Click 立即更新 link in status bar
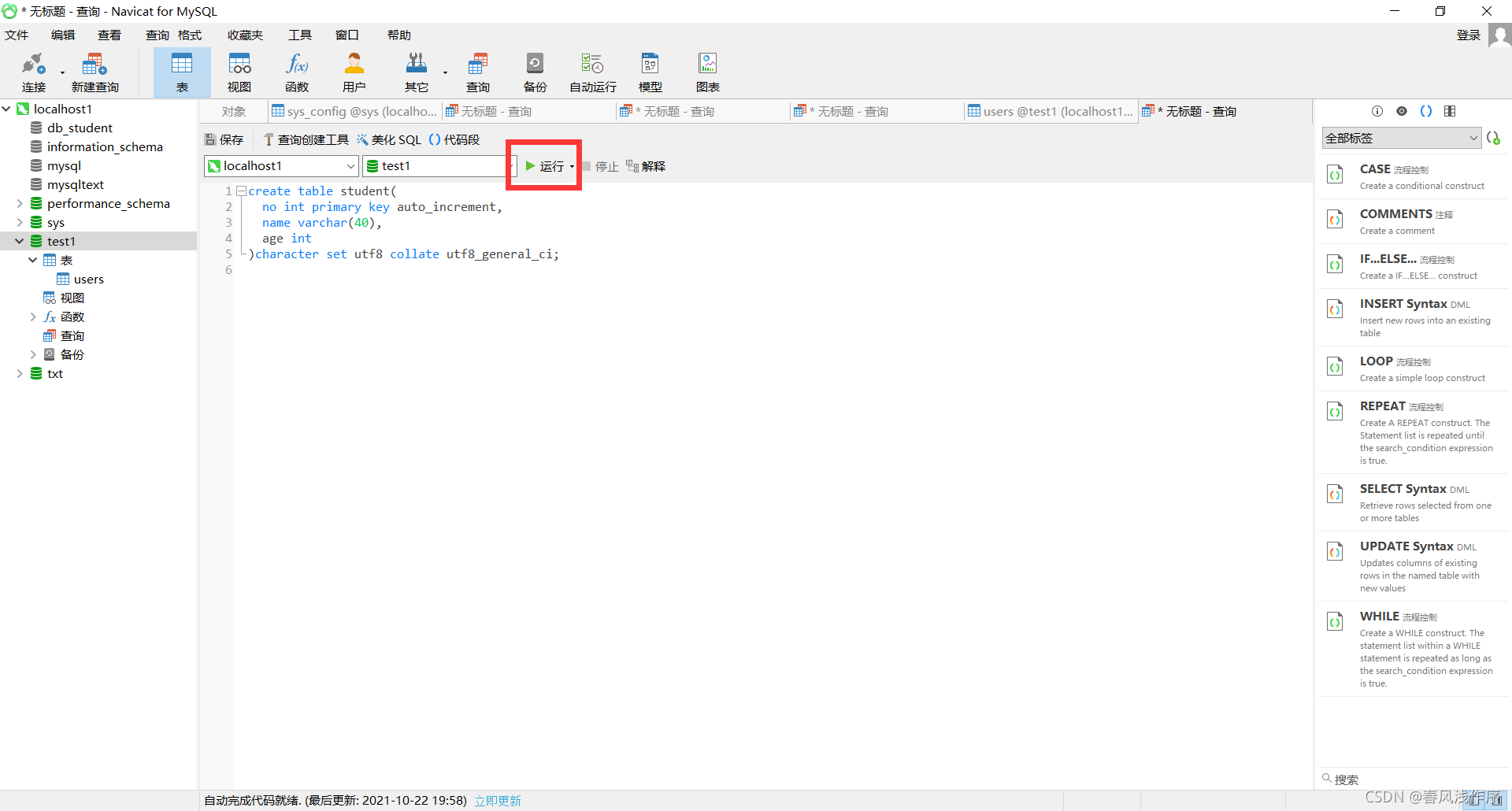Viewport: 1512px width, 811px height. [498, 801]
